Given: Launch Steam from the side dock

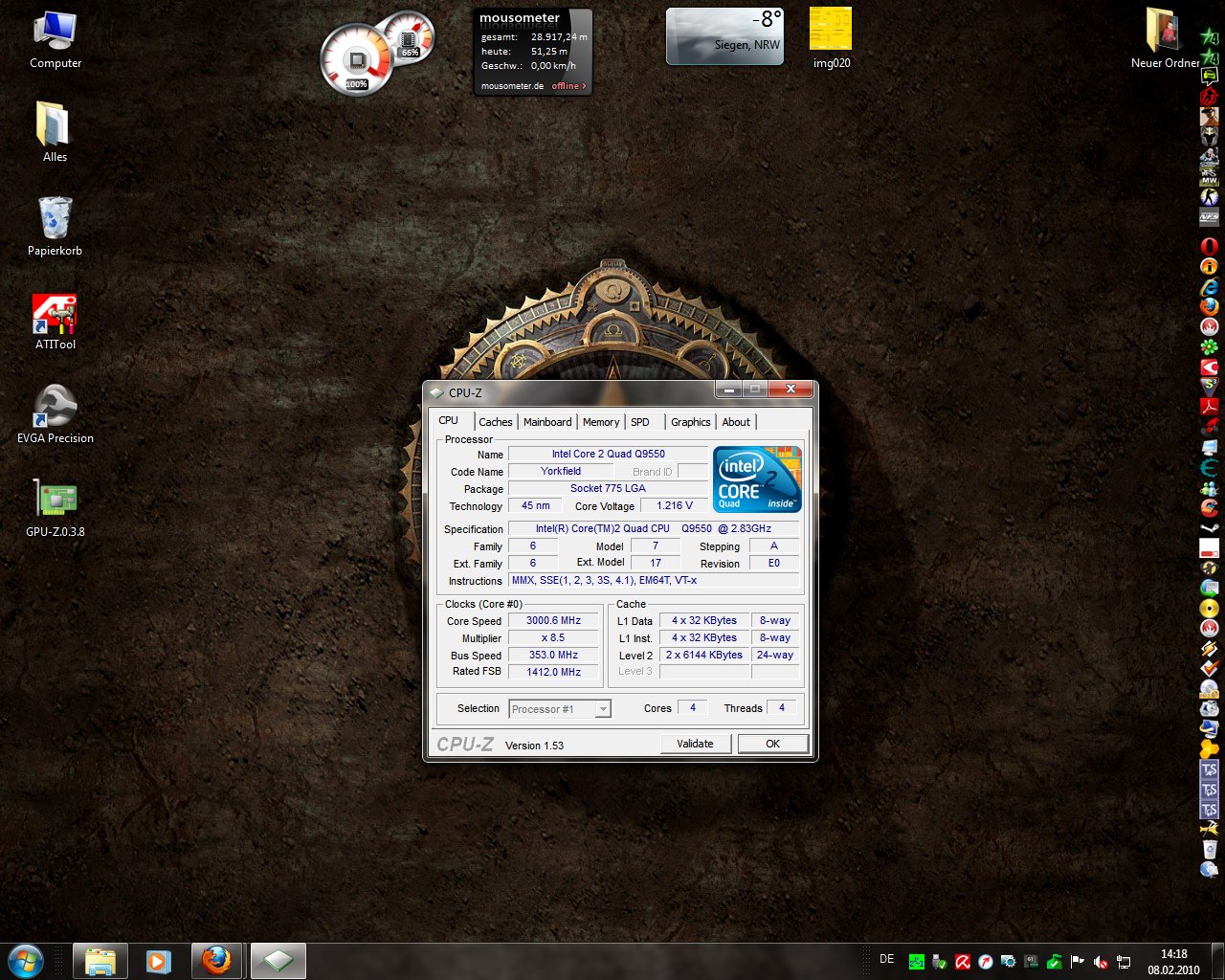Looking at the screenshot, I should (1210, 526).
